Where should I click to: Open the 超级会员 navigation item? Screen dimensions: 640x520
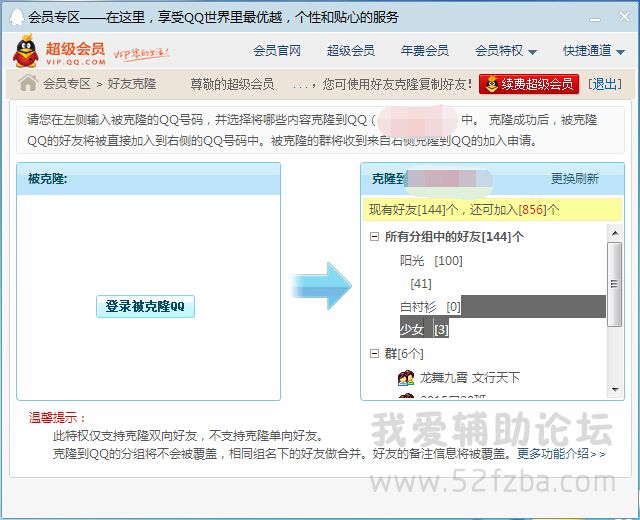(x=351, y=51)
